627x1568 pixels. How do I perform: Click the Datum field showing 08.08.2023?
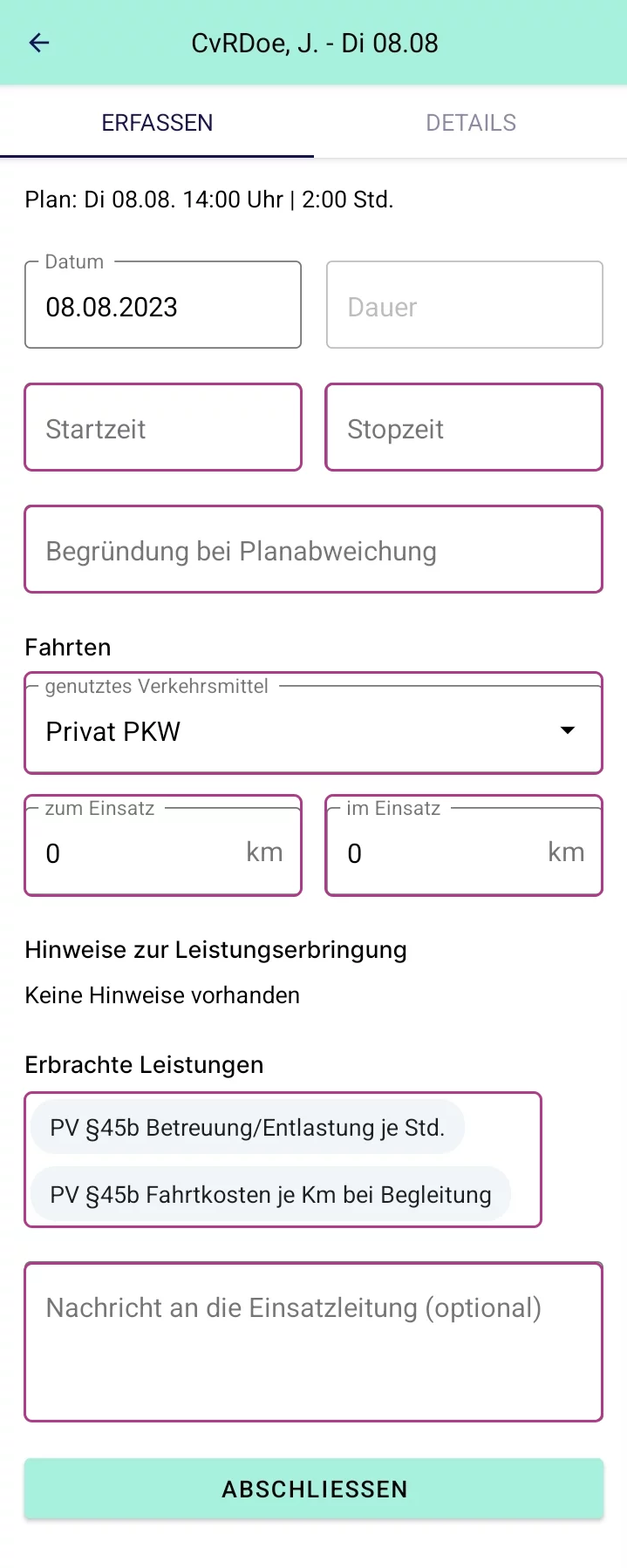point(163,307)
